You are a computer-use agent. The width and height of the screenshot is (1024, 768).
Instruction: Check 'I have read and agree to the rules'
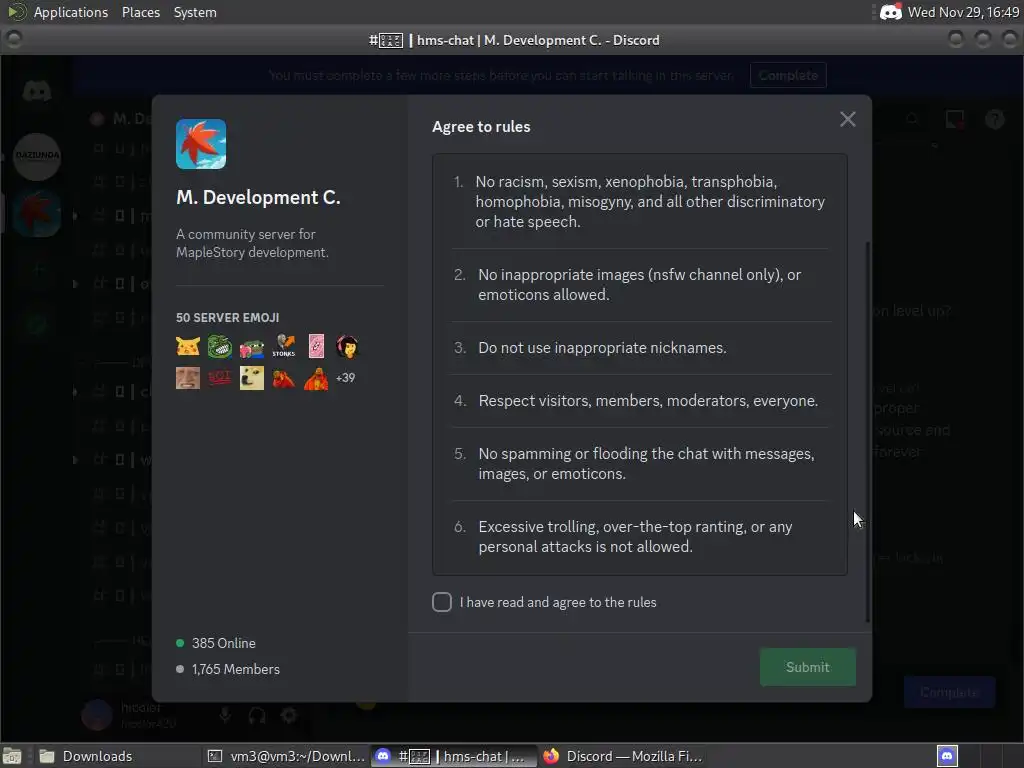(441, 602)
